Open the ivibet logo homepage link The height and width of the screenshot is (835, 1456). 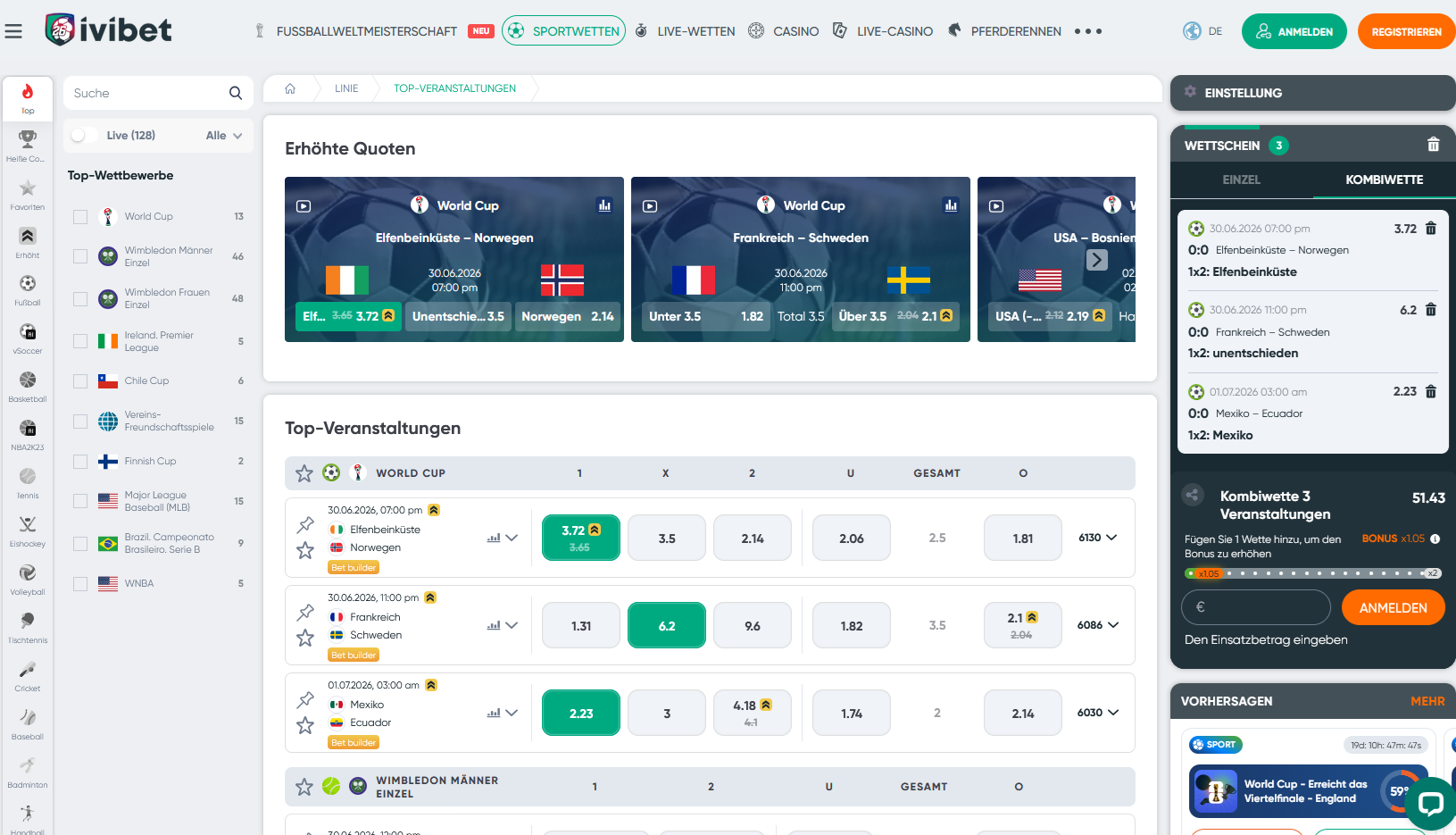[108, 29]
